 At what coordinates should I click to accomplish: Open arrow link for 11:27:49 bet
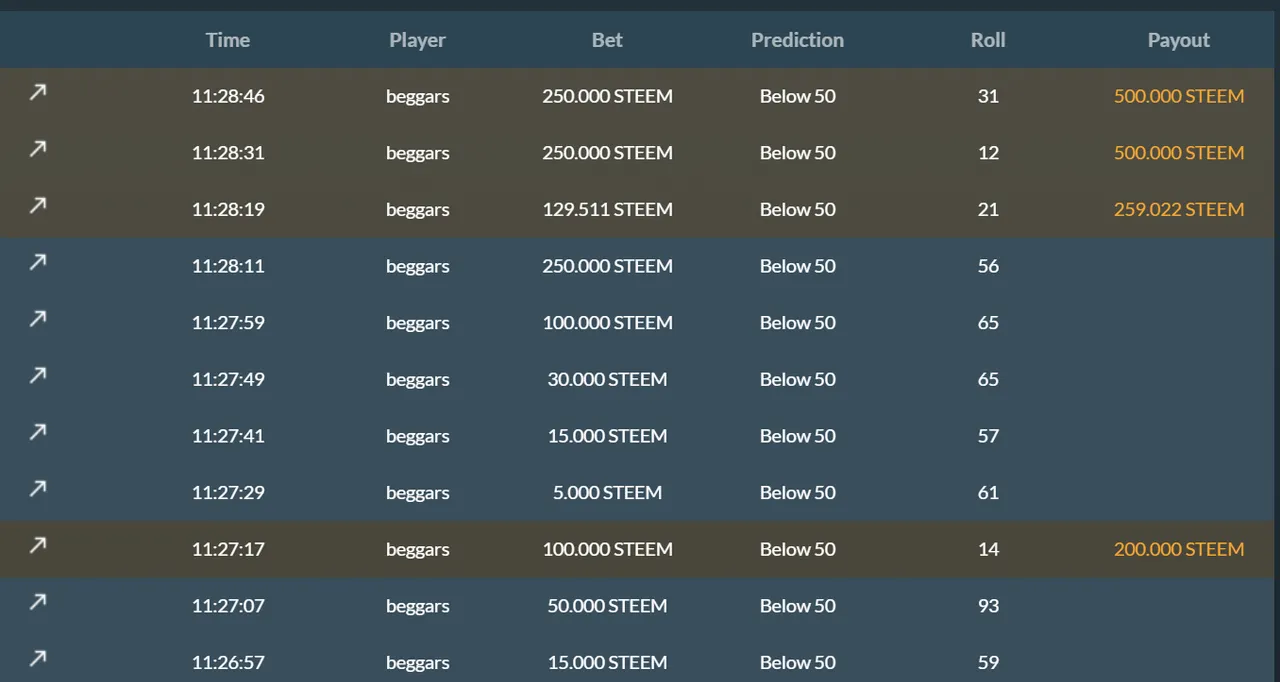click(37, 375)
